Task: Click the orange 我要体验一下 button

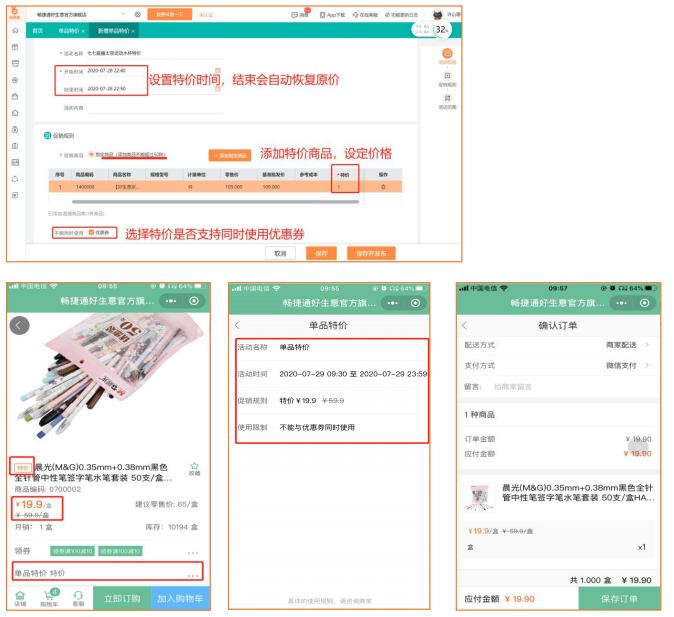Action: click(169, 15)
